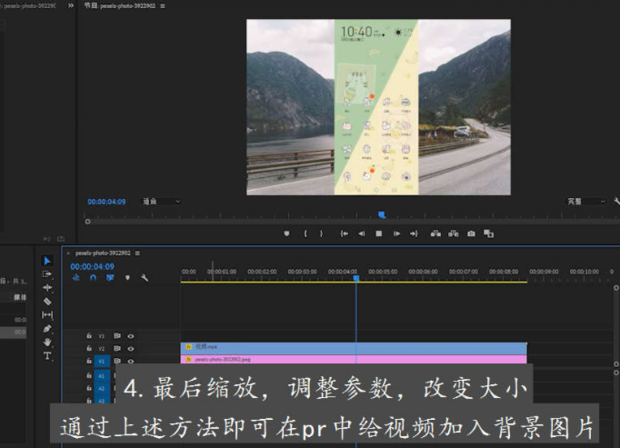Click Mark Out button
Screen dimensions: 620x448
(x=321, y=234)
